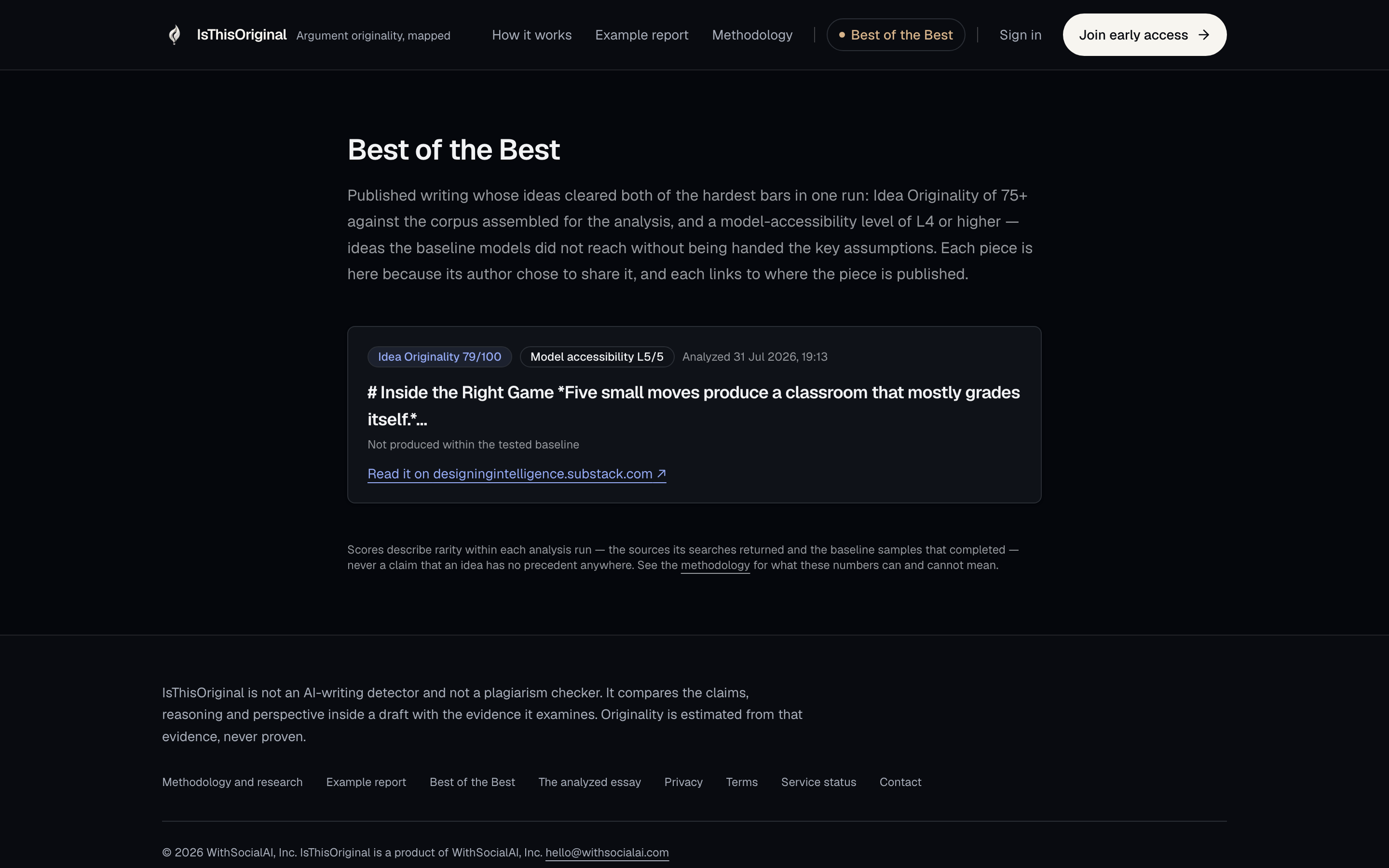Viewport: 1389px width, 868px height.
Task: Click the Join early access button
Action: pyautogui.click(x=1144, y=35)
